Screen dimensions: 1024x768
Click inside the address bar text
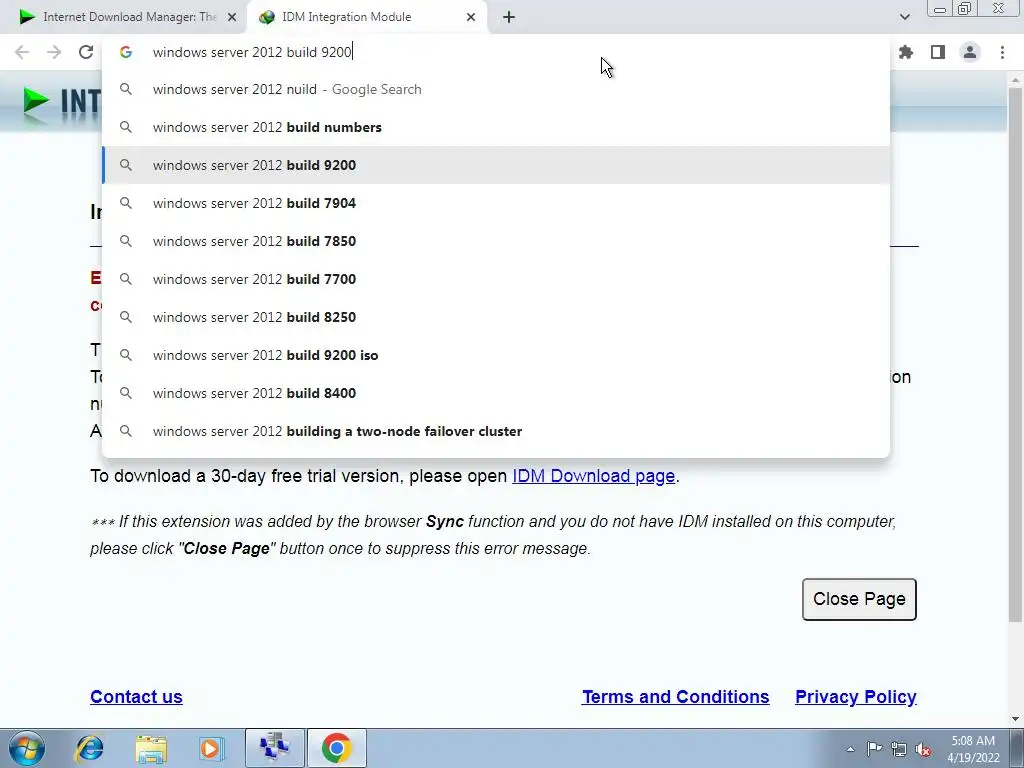point(252,52)
